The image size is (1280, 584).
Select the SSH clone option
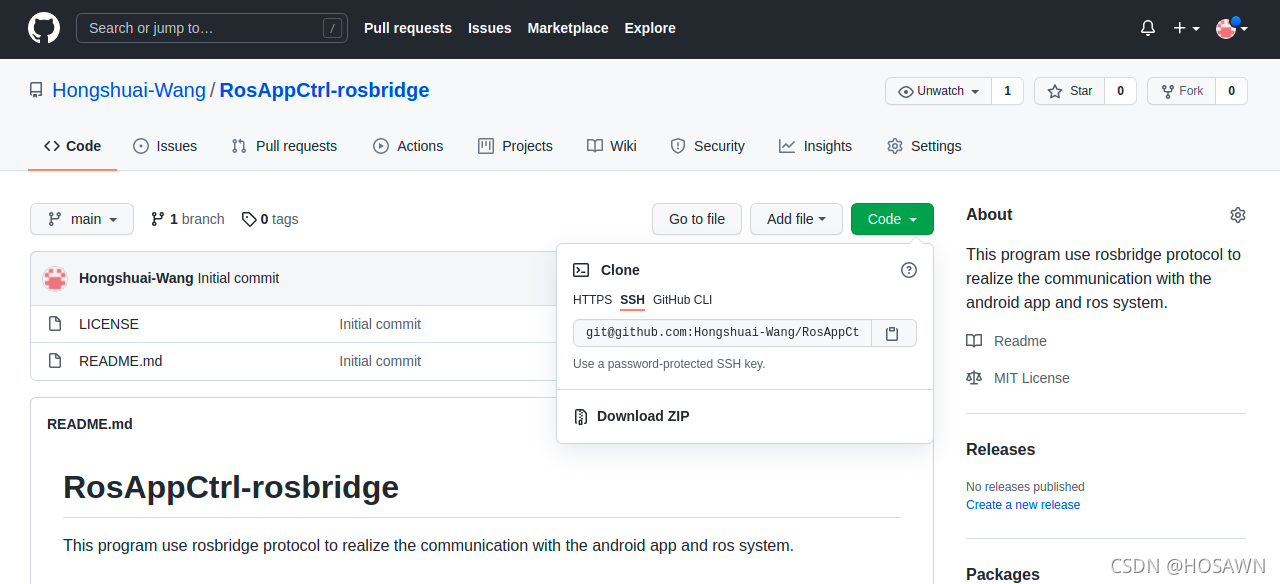coord(632,300)
